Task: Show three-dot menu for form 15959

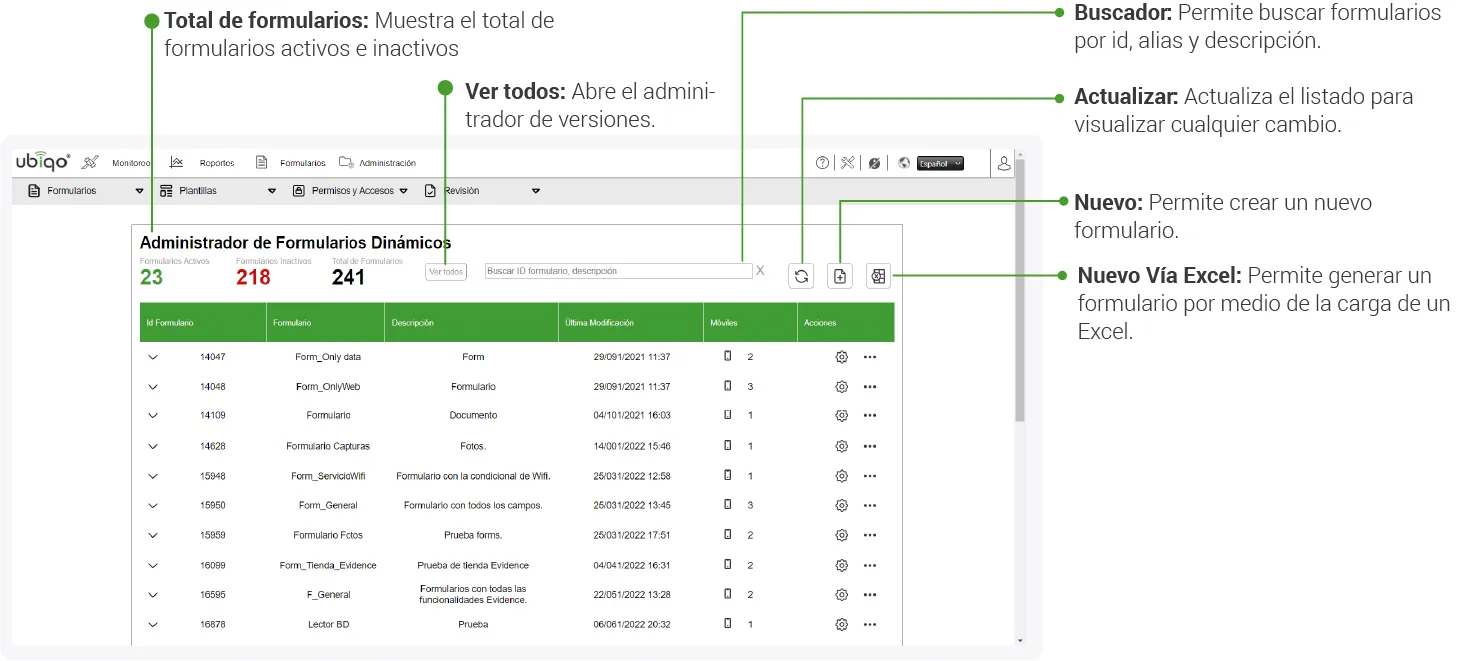Action: coord(870,536)
